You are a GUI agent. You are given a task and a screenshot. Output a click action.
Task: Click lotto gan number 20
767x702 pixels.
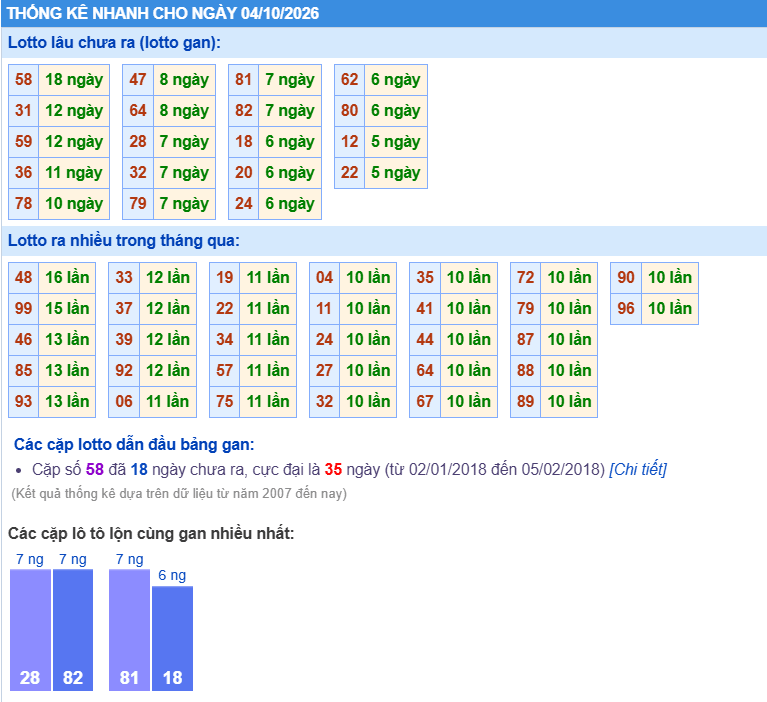tap(244, 172)
